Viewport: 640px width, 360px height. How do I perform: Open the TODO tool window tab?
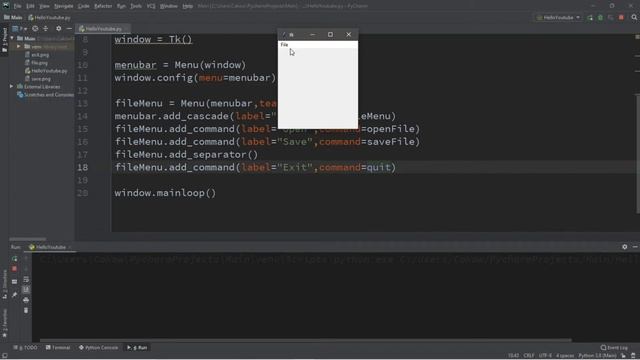click(x=25, y=348)
